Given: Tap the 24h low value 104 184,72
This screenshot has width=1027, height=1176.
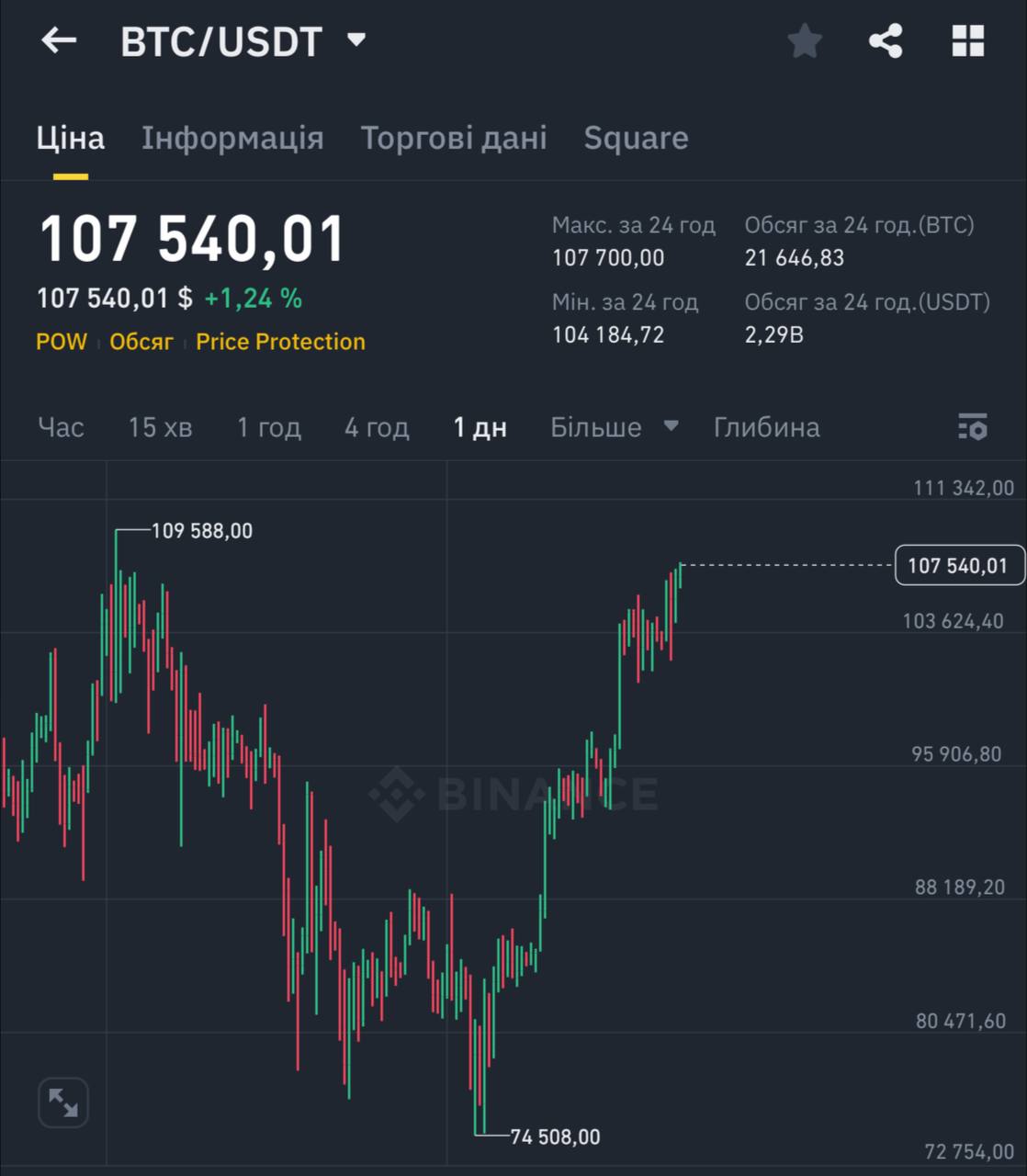Looking at the screenshot, I should tap(608, 334).
